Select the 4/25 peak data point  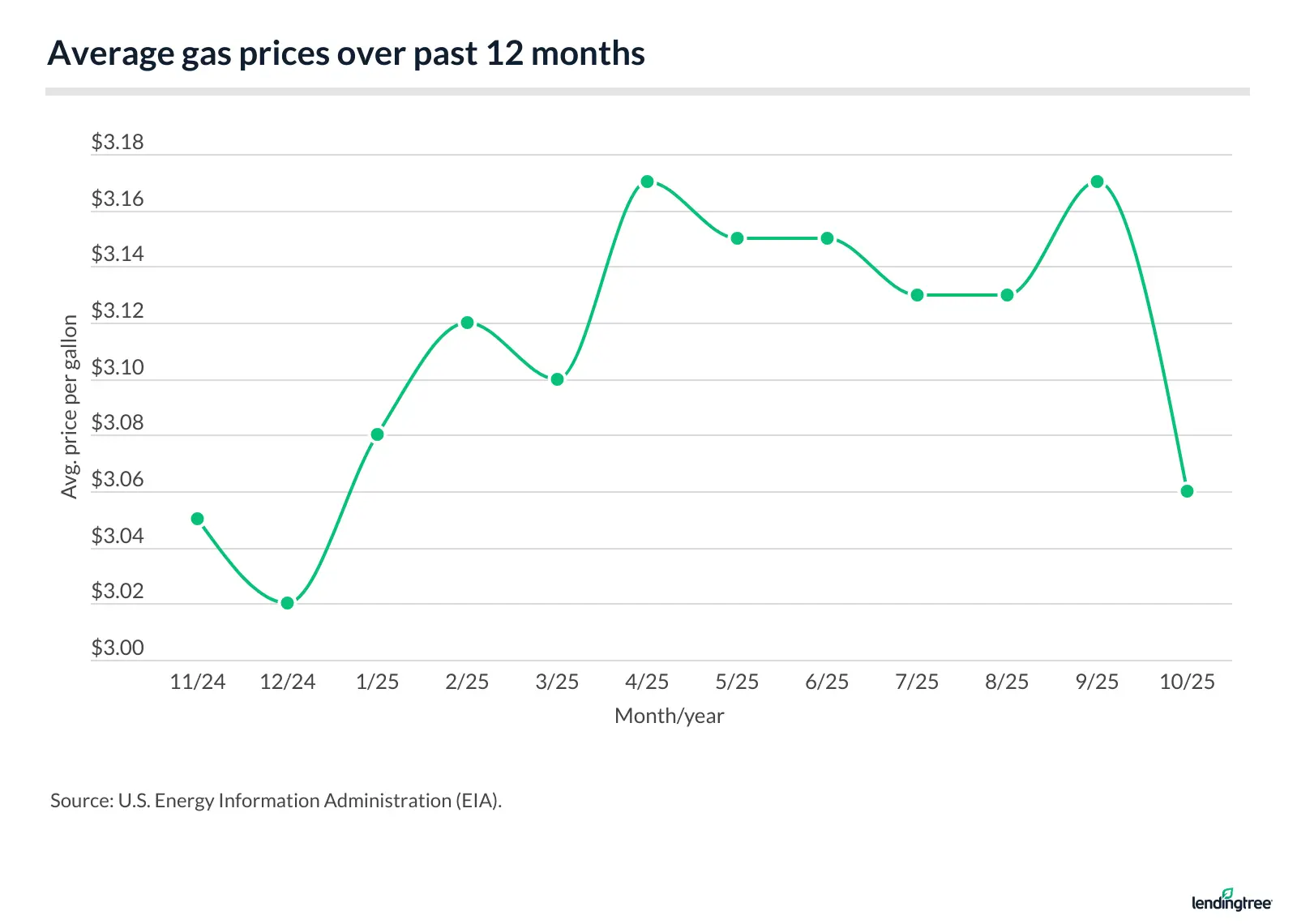pos(647,182)
